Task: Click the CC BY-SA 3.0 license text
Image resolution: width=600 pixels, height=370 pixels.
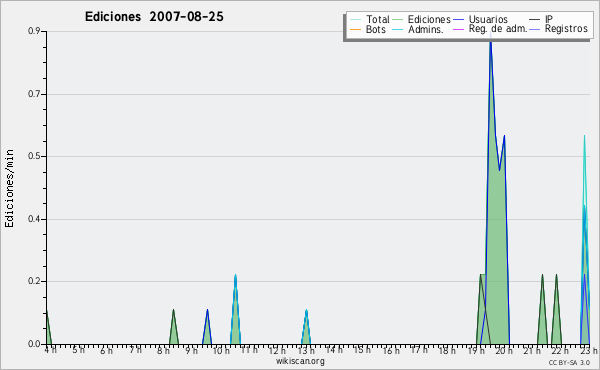Action: (x=569, y=363)
